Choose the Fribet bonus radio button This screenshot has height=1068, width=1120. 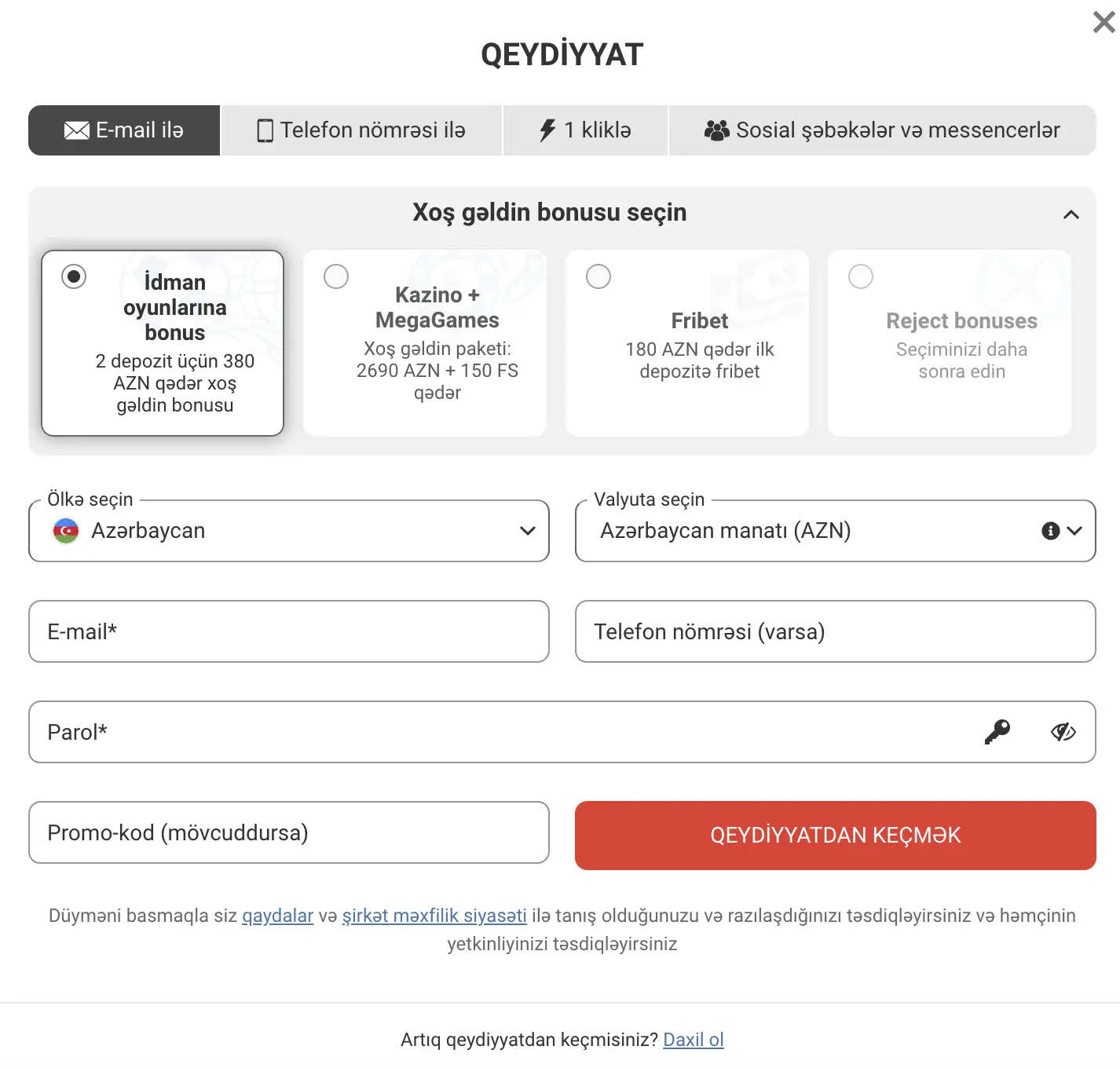tap(598, 276)
